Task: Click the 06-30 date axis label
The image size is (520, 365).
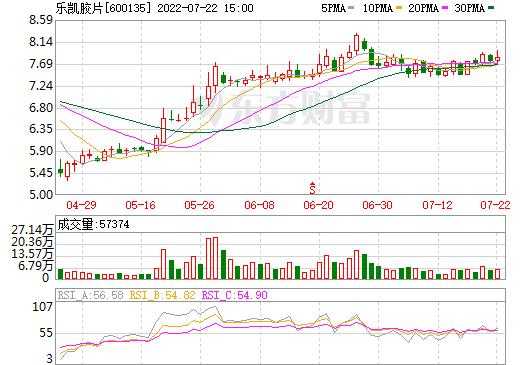Action: [377, 205]
